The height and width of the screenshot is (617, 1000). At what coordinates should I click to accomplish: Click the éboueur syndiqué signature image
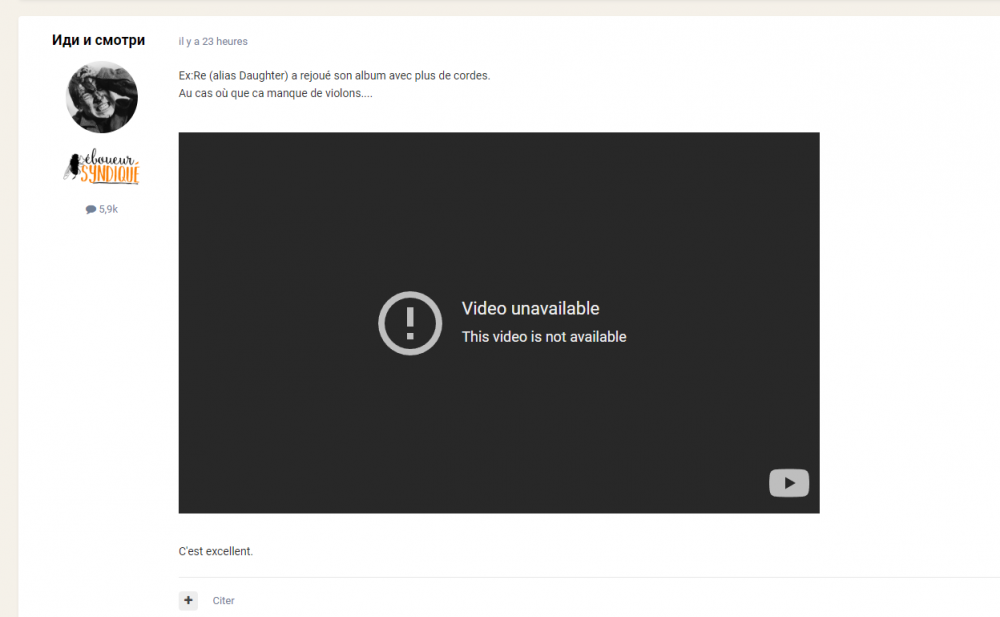point(100,168)
